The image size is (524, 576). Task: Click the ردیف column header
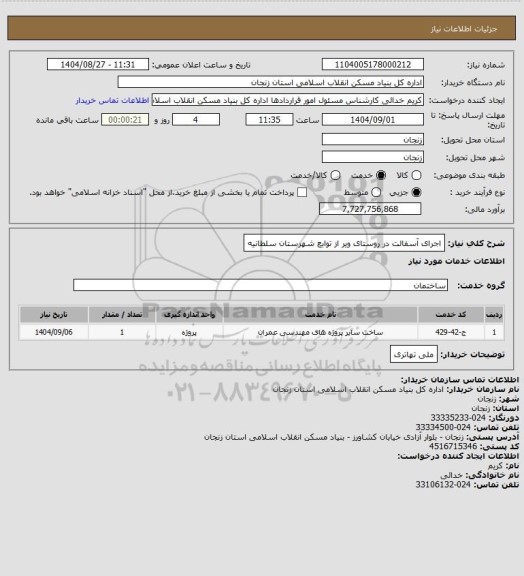tap(494, 314)
